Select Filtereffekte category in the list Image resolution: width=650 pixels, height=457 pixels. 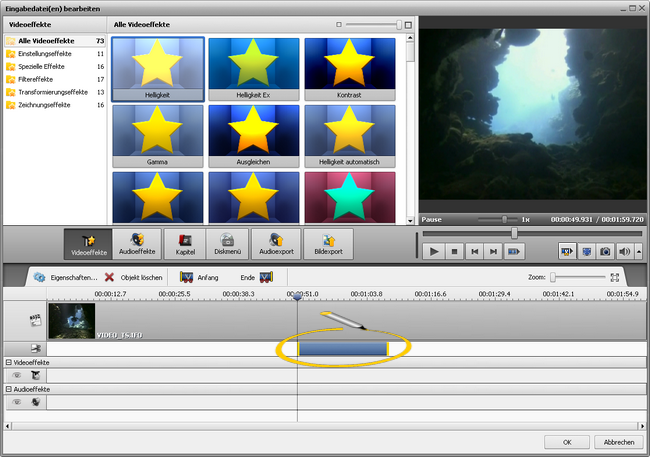tap(32, 79)
